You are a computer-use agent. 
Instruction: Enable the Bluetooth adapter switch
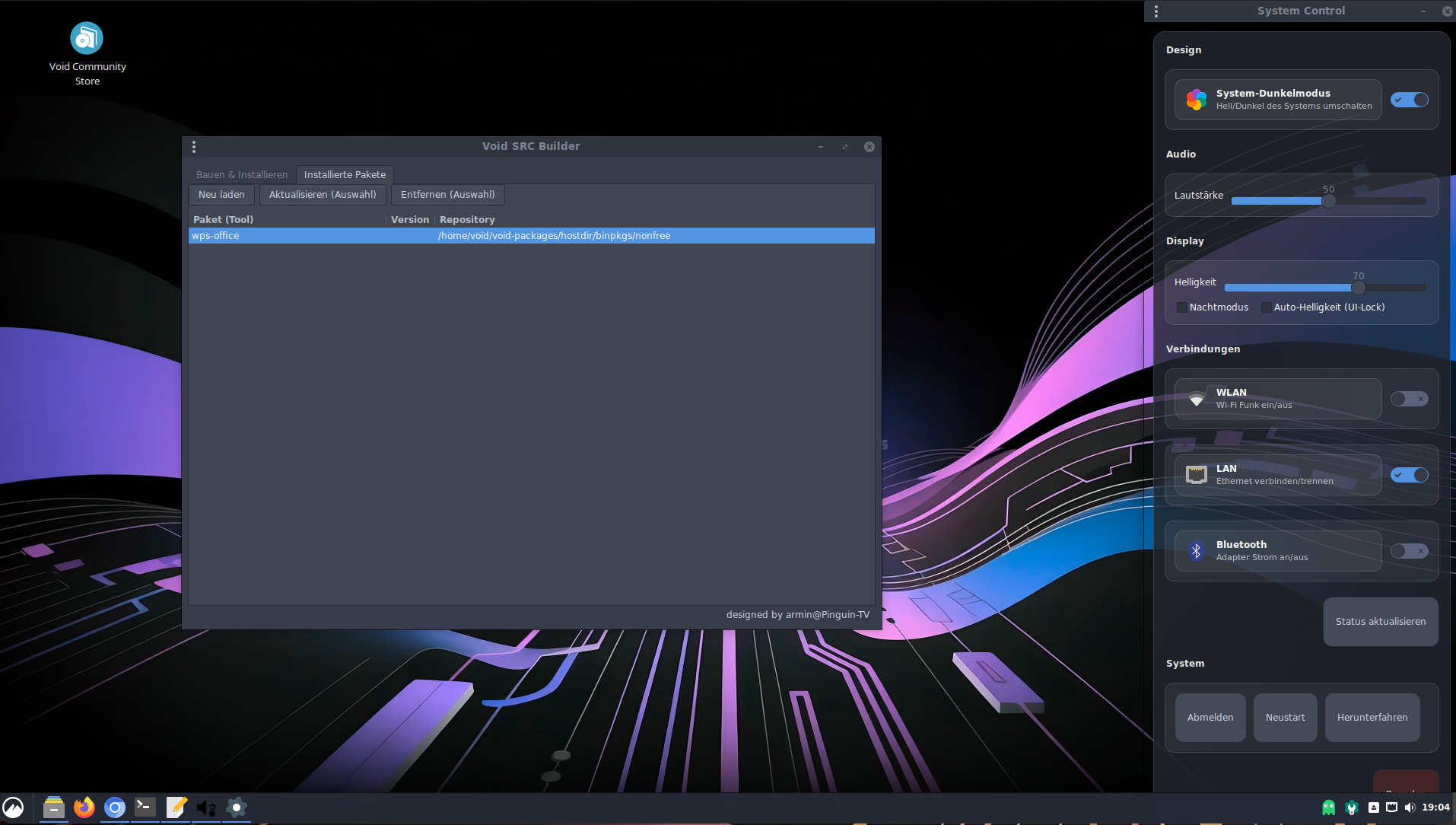[x=1409, y=551]
